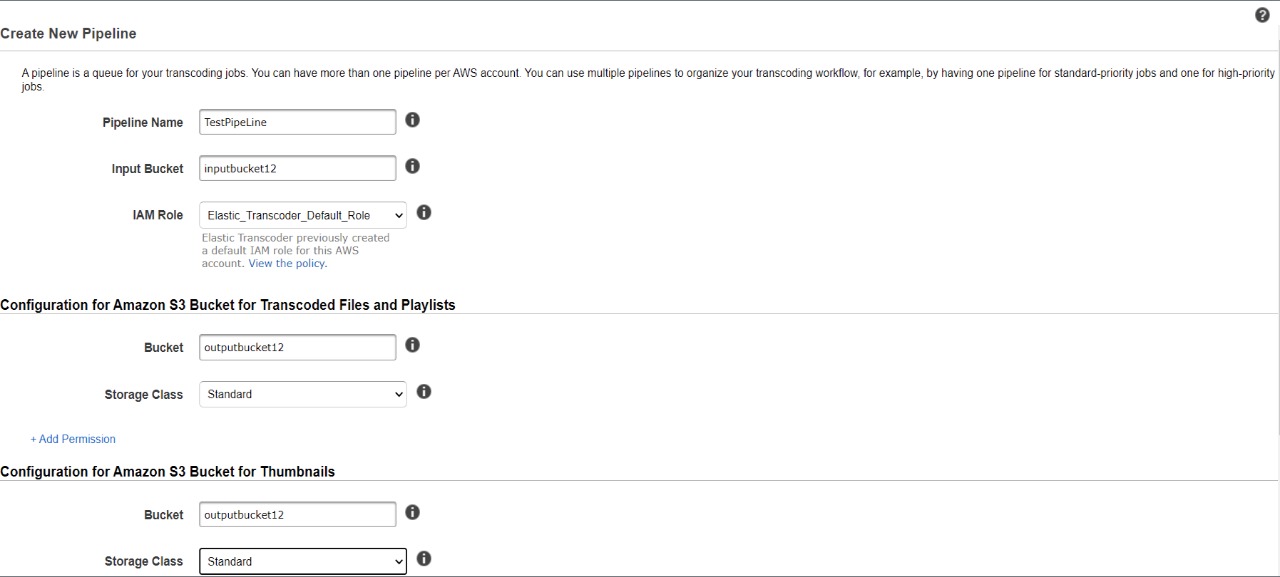Click the Create New Pipeline heading
Viewport: 1280px width, 577px height.
pyautogui.click(x=68, y=33)
